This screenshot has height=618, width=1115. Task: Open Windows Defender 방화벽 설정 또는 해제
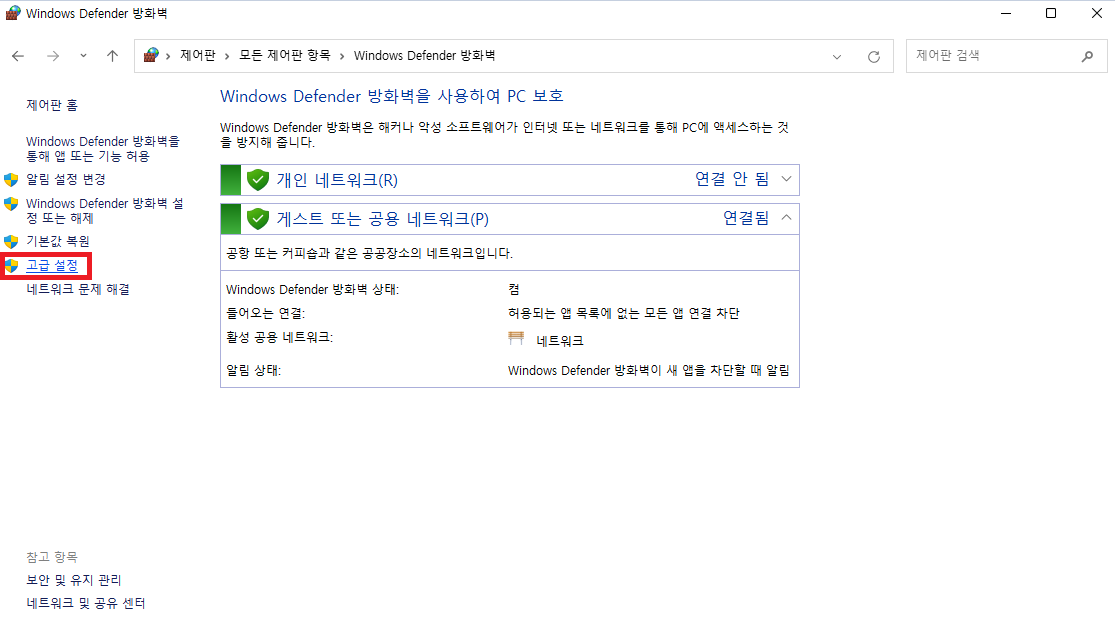[105, 211]
